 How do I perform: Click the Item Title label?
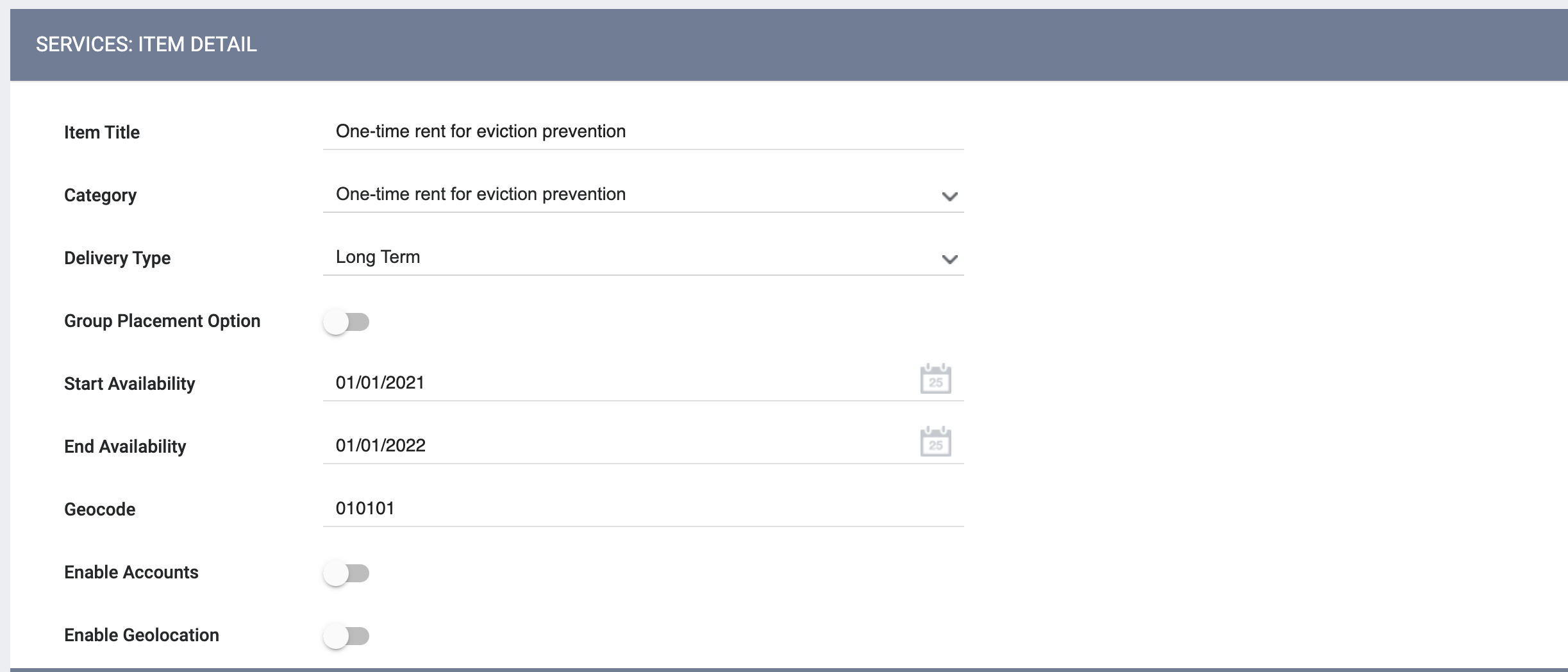(x=102, y=132)
